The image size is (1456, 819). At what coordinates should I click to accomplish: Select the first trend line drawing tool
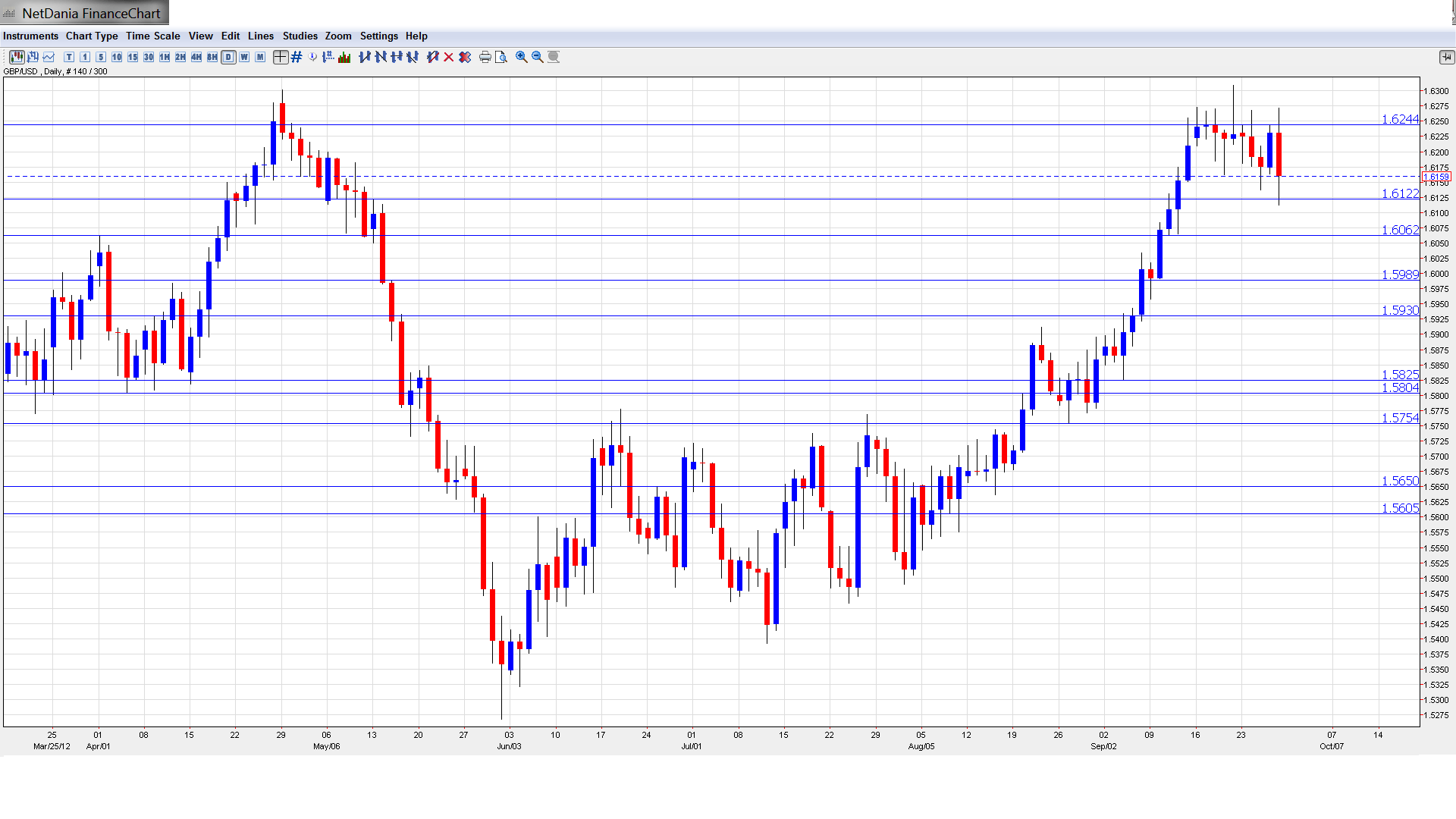(365, 57)
